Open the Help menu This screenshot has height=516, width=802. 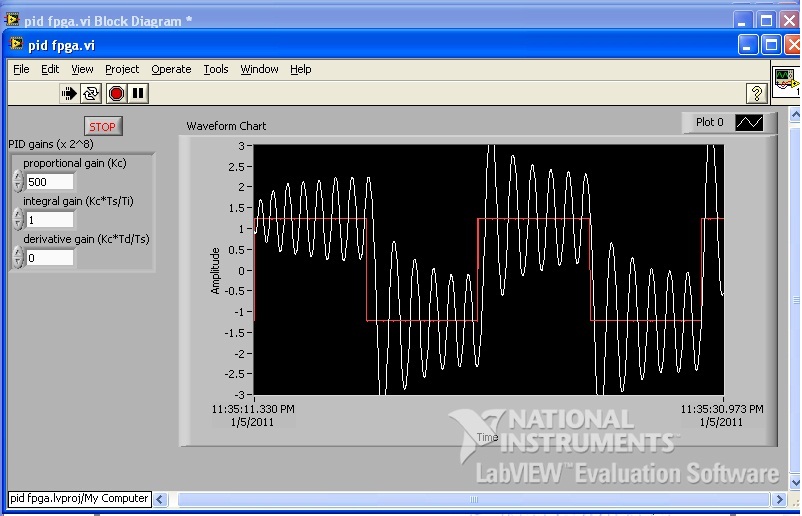pos(300,69)
